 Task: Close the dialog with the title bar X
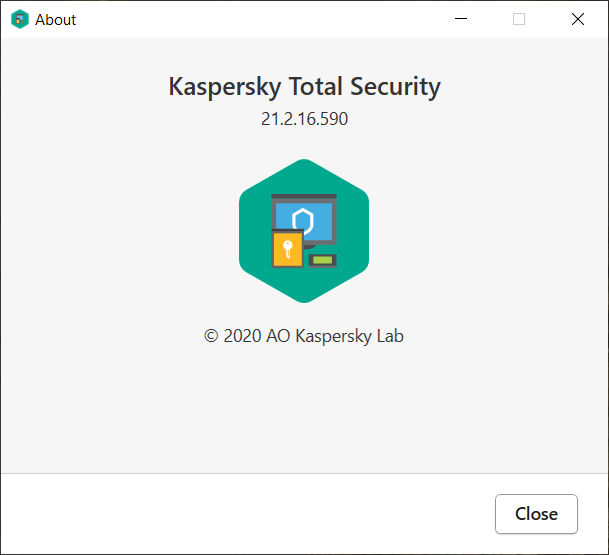pos(577,19)
